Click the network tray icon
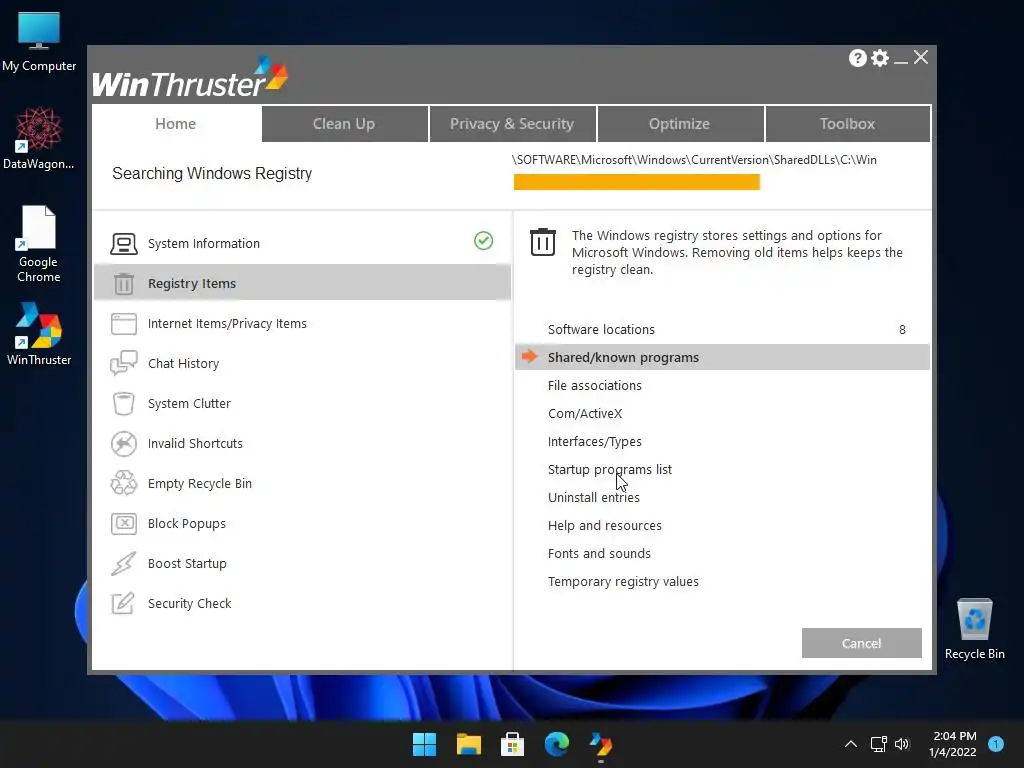The height and width of the screenshot is (768, 1024). (878, 744)
